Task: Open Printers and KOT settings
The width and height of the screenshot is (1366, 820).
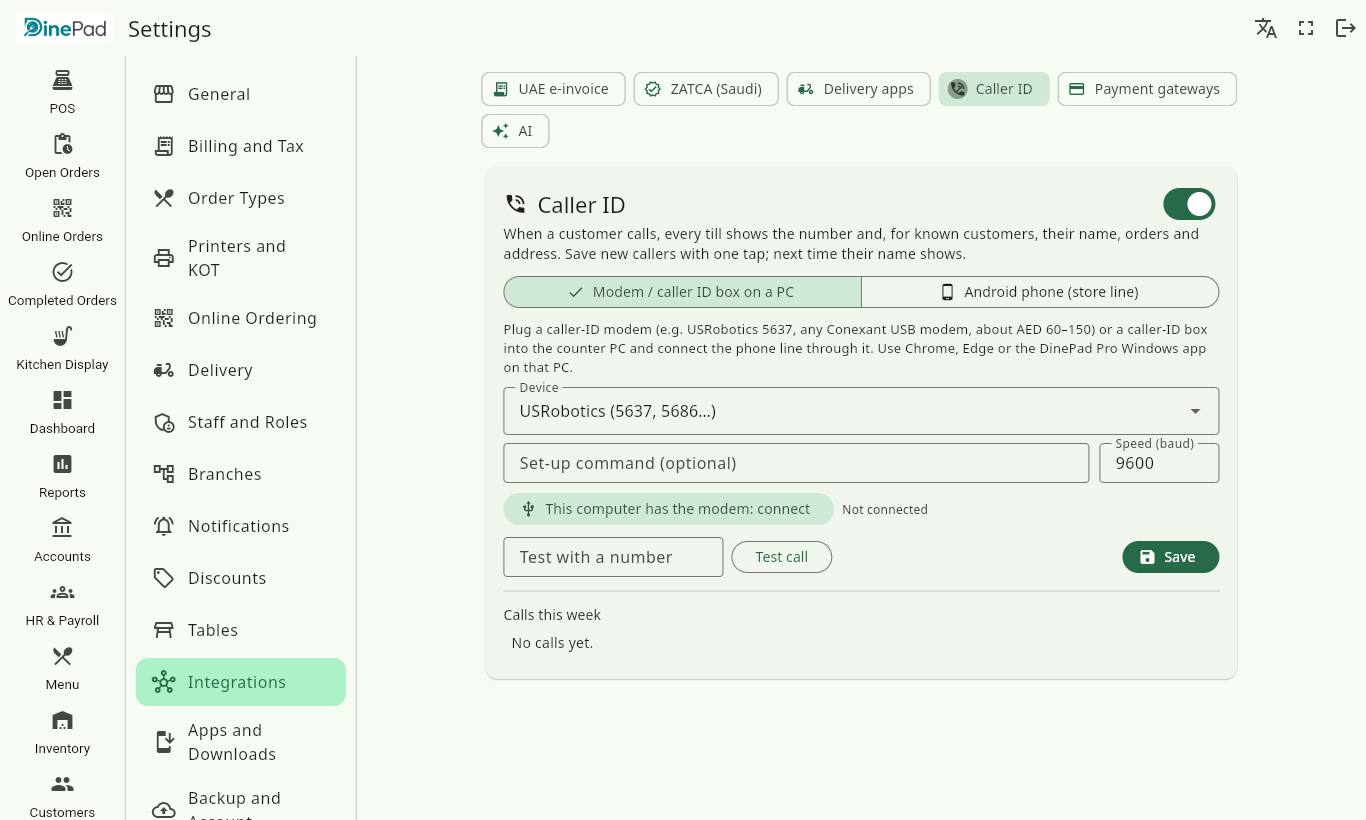Action: click(x=241, y=258)
